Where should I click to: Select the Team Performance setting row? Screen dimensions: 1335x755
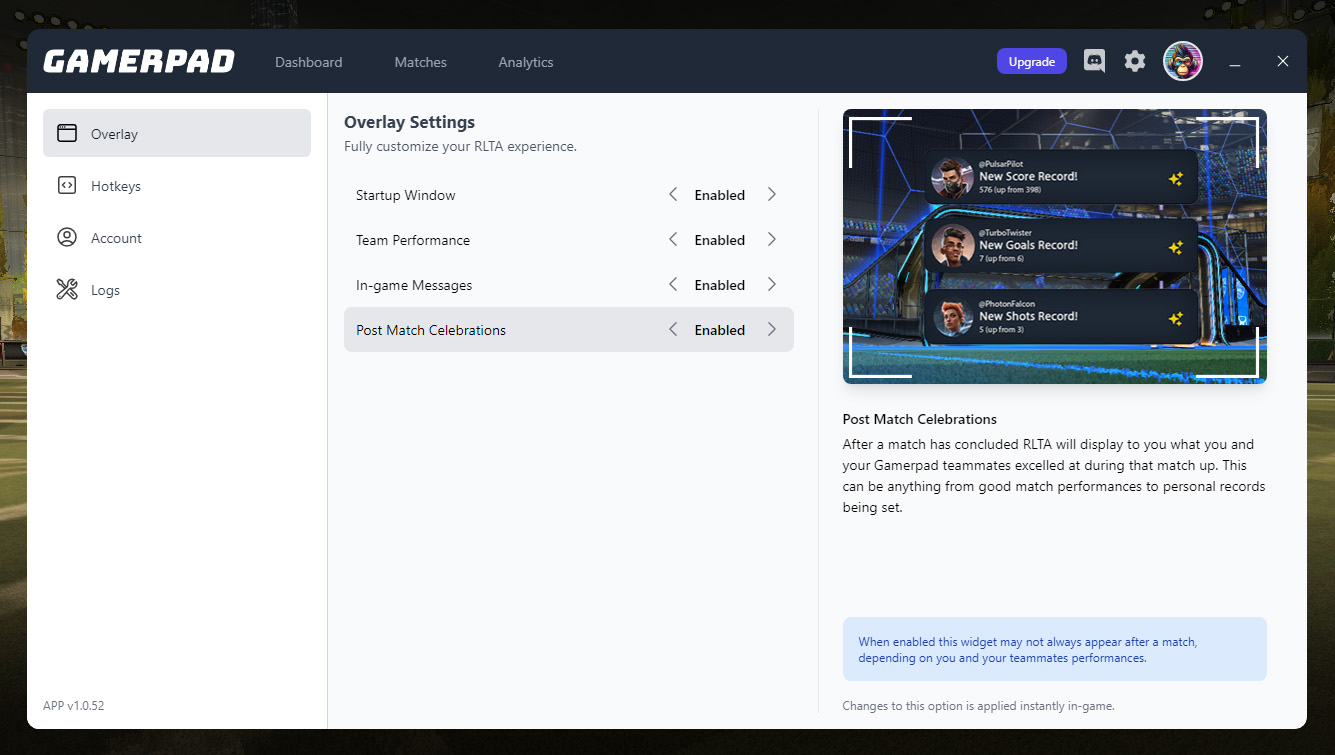pos(569,239)
